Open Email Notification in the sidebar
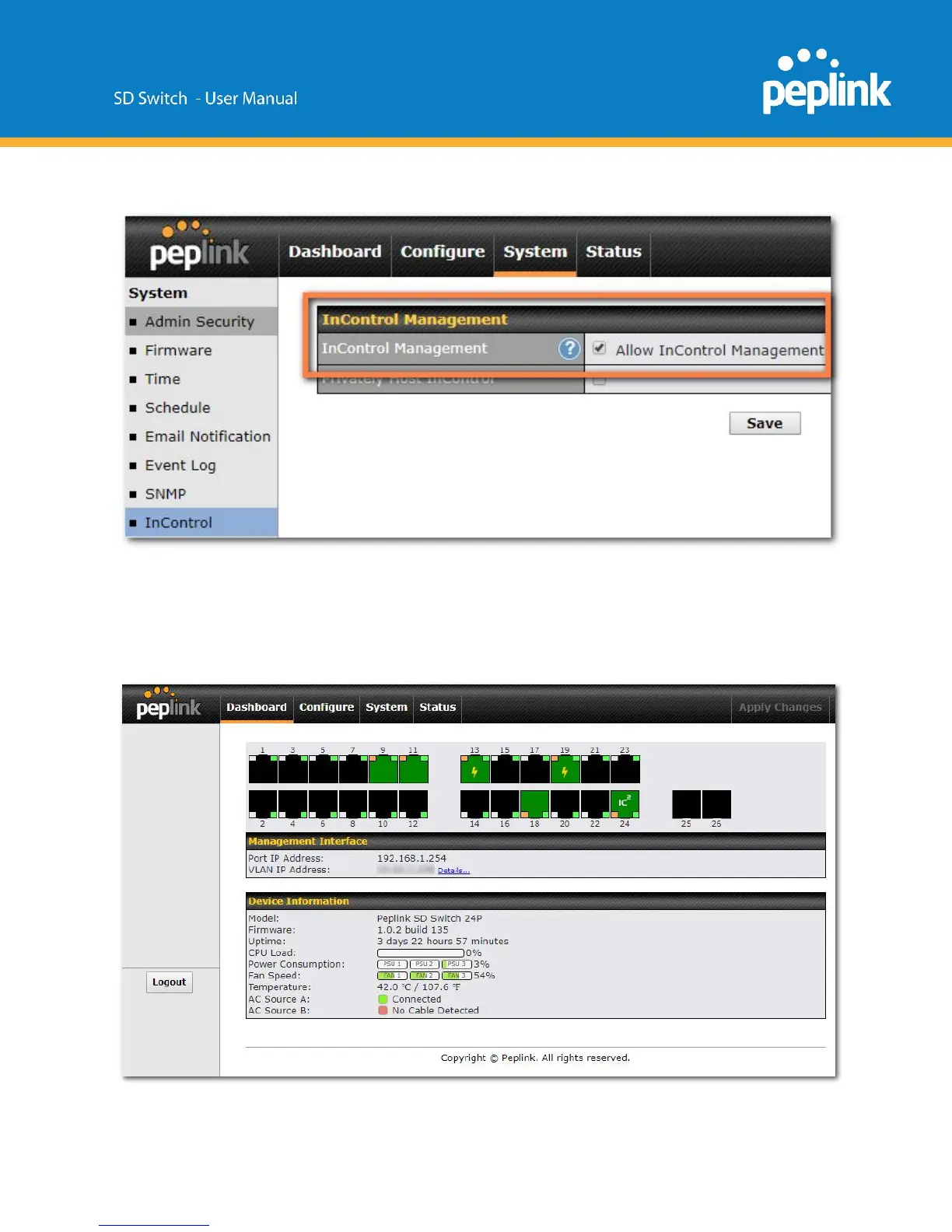 tap(201, 437)
